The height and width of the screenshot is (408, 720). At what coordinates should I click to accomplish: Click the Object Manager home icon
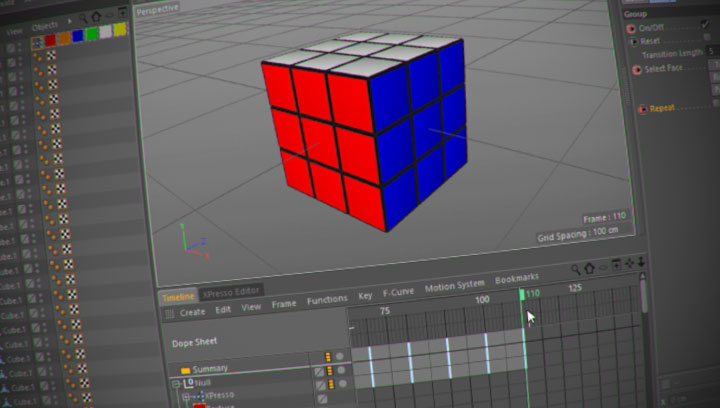pyautogui.click(x=96, y=17)
